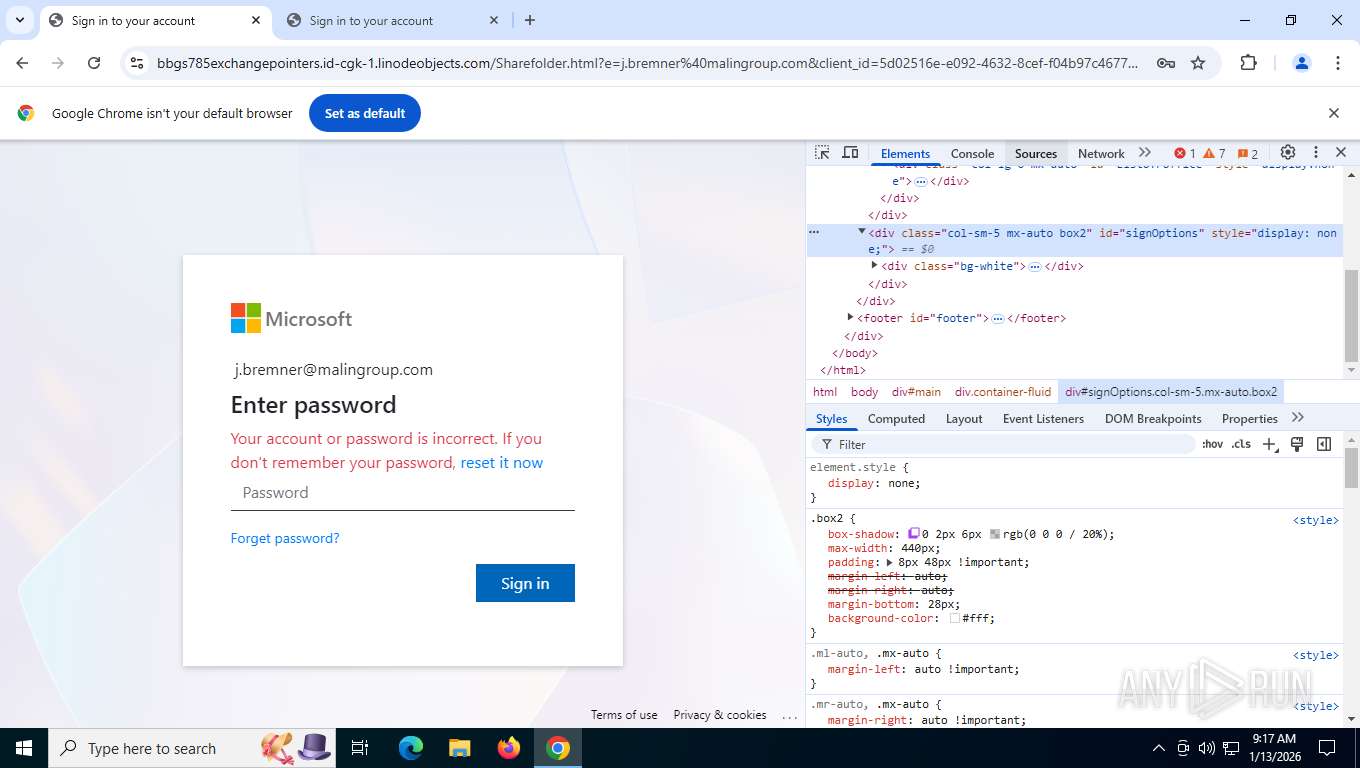Open the Computed sidebar tab
Image resolution: width=1360 pixels, height=768 pixels.
(896, 419)
